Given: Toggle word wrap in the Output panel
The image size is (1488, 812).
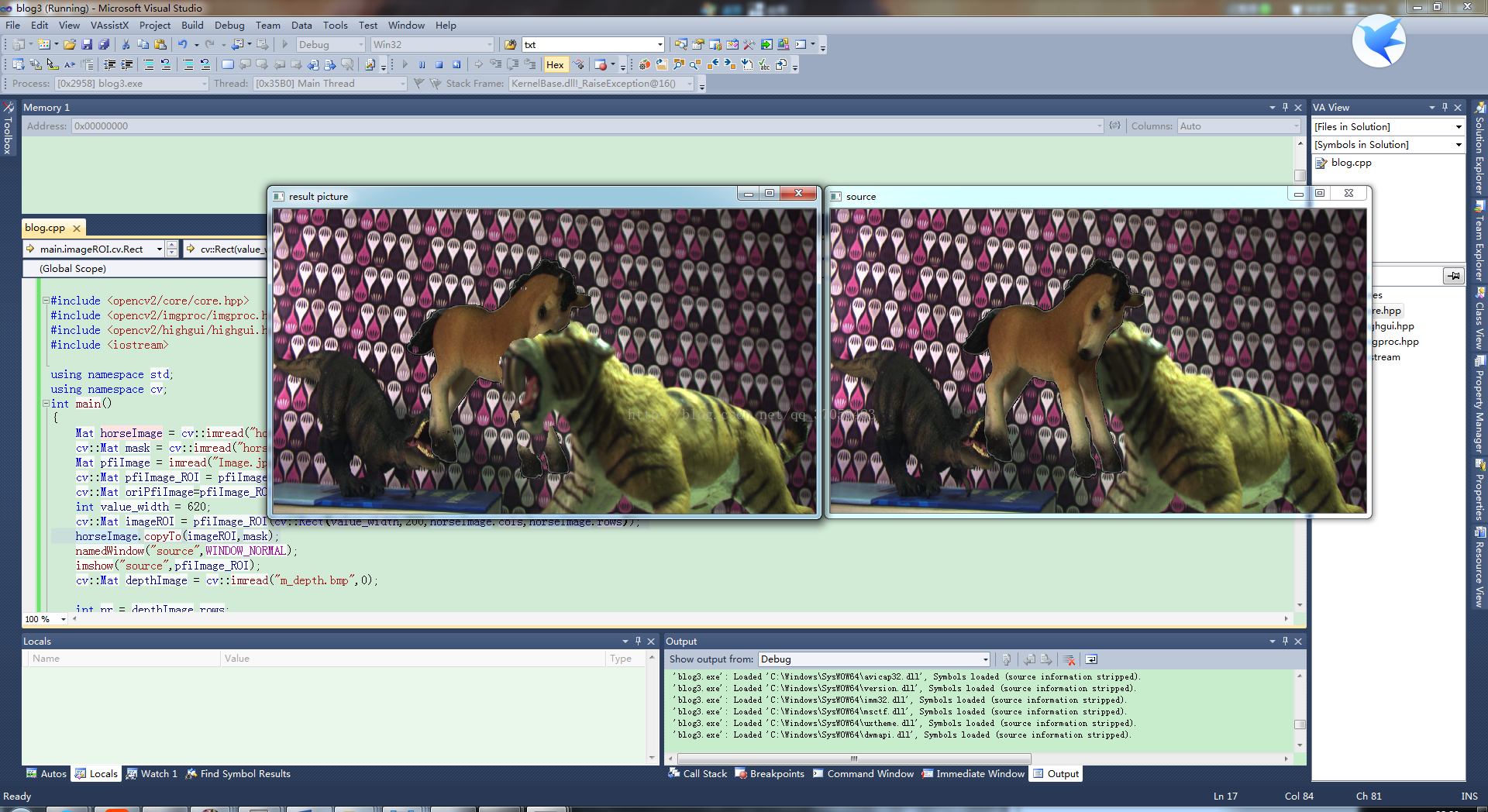Looking at the screenshot, I should click(1091, 659).
